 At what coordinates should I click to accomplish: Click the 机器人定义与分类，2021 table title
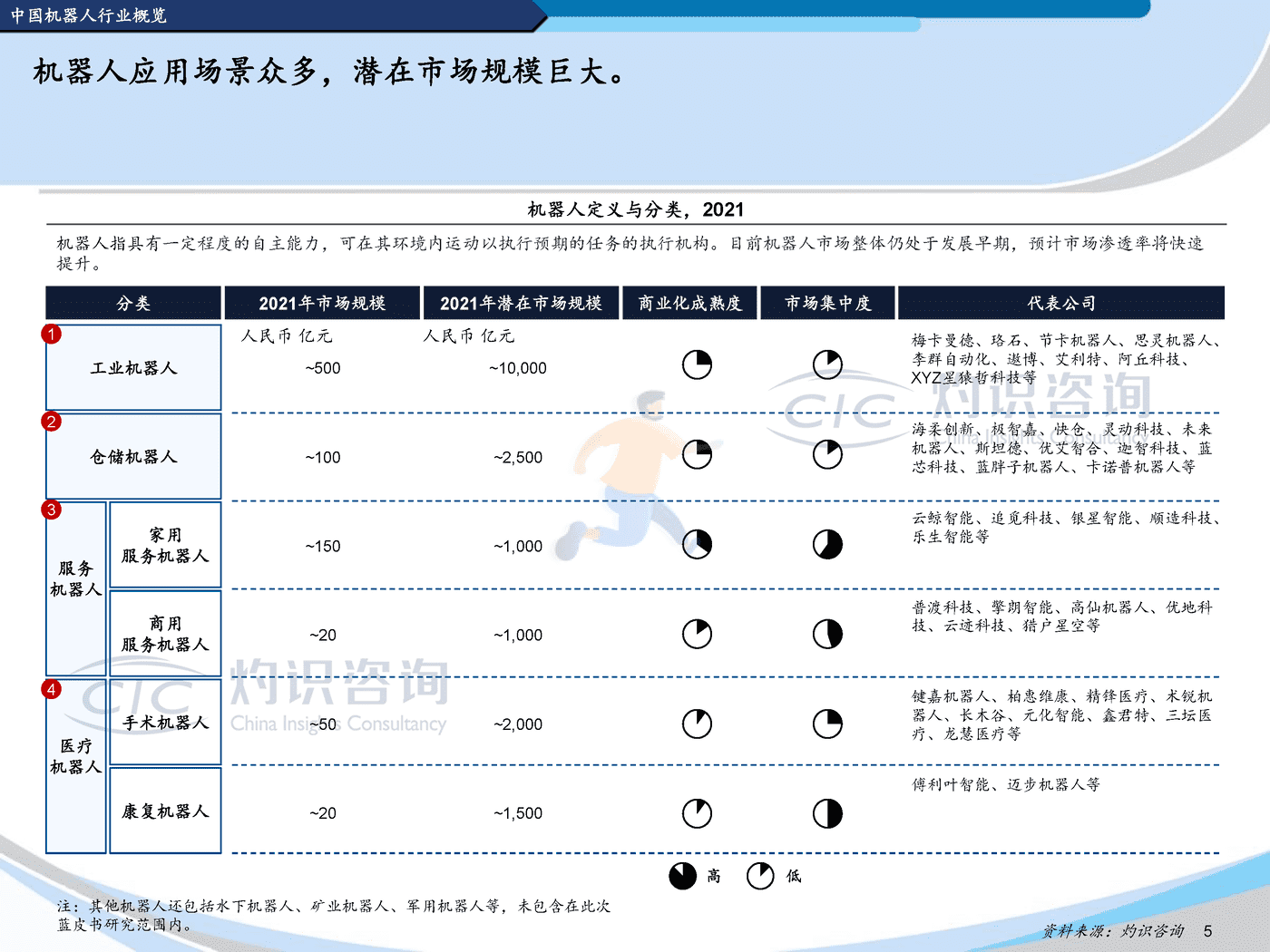click(x=636, y=209)
